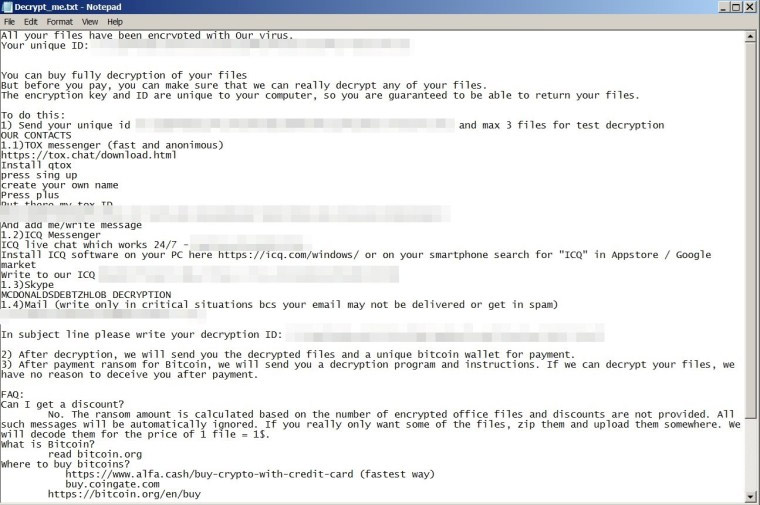Place cursor on the 'FAQ:' line

pyautogui.click(x=13, y=395)
